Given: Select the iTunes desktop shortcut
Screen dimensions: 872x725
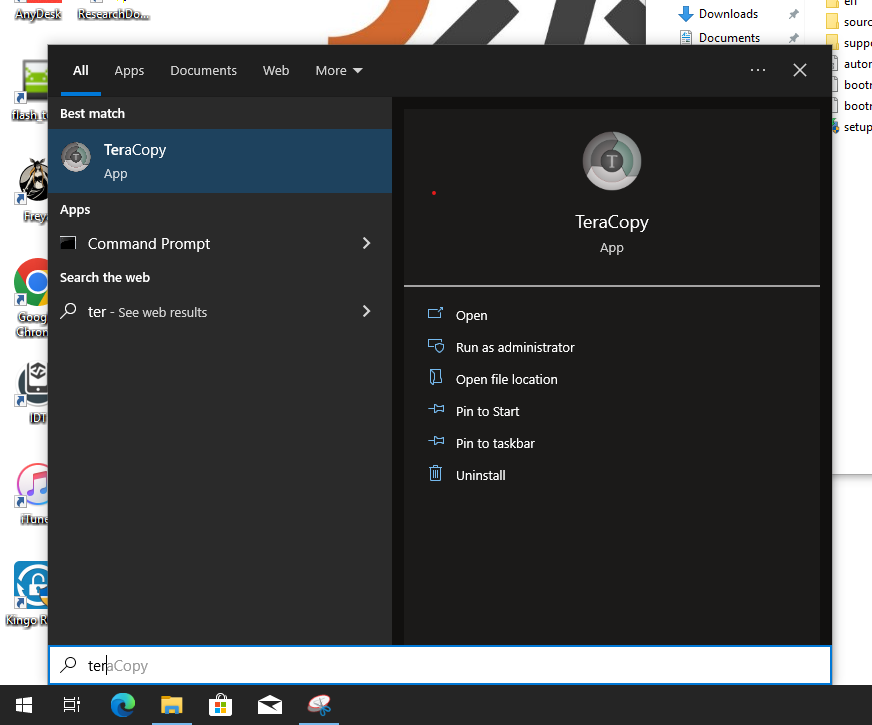Looking at the screenshot, I should pyautogui.click(x=33, y=494).
